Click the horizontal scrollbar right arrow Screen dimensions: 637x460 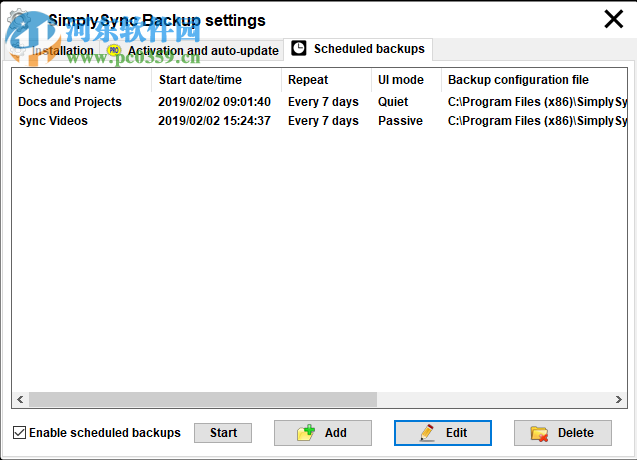(619, 399)
